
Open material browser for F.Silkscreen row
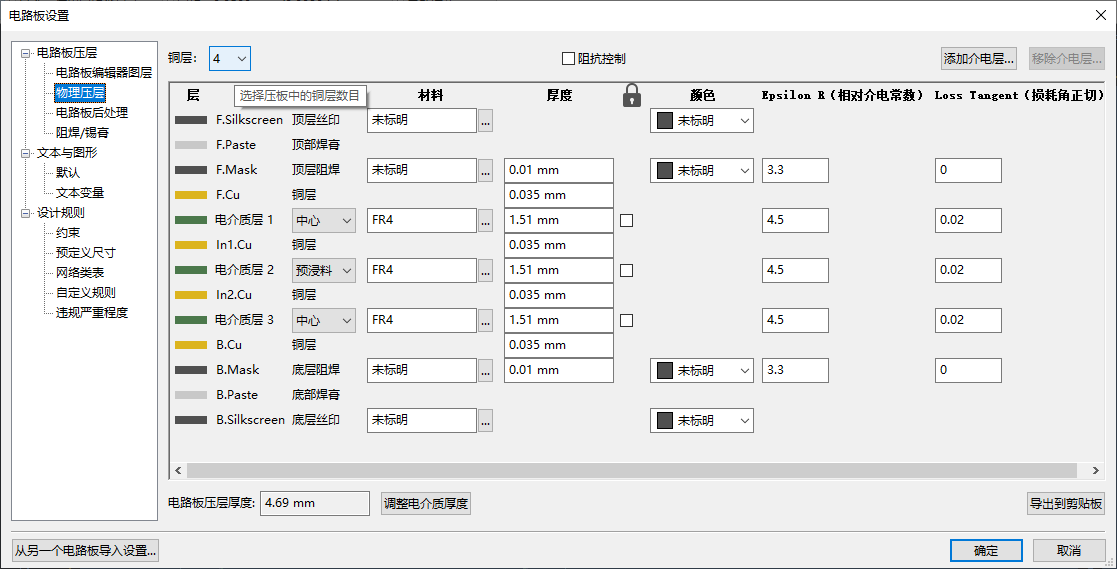point(485,121)
